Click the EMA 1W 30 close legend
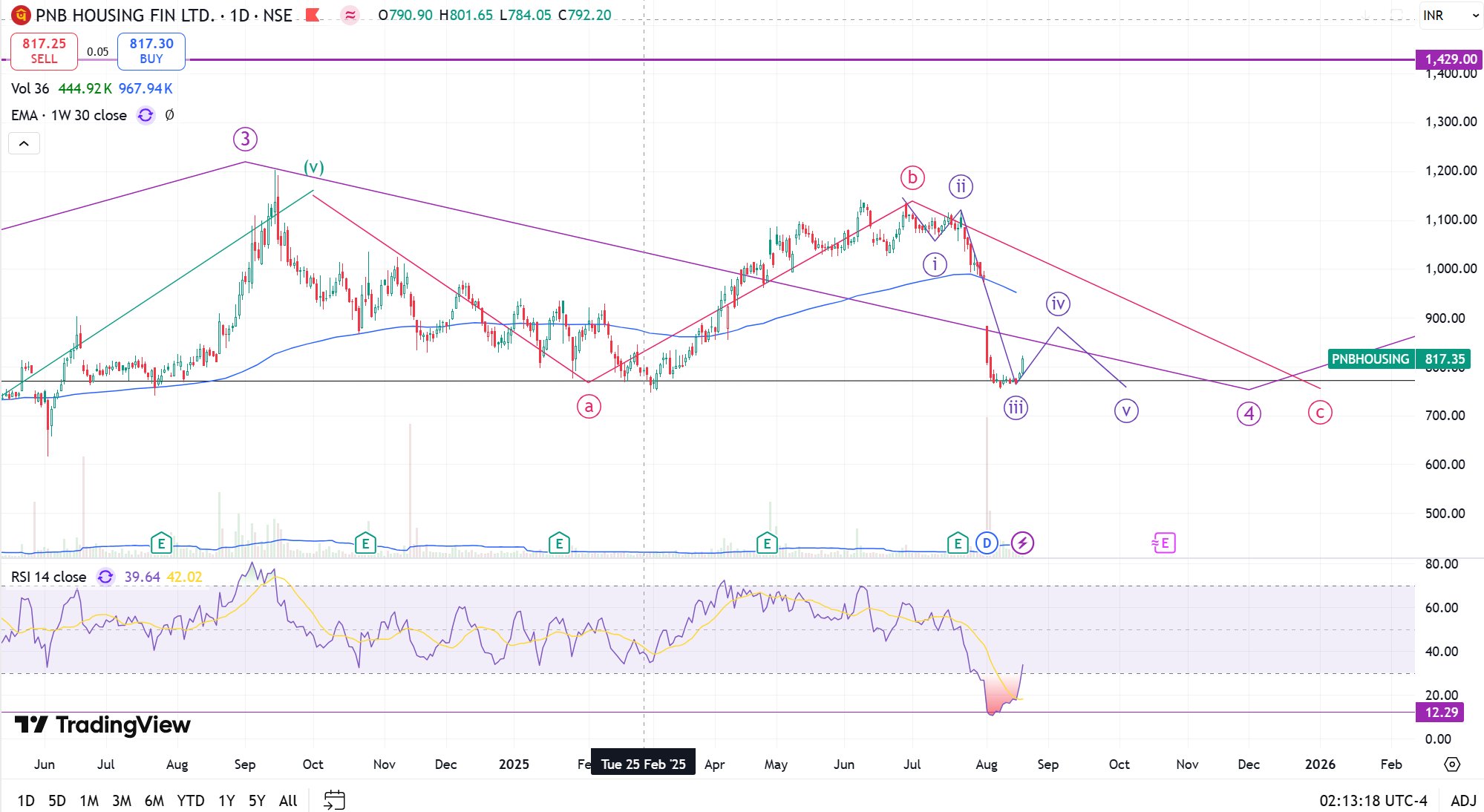Screen dimensions: 1484x812 (69, 115)
